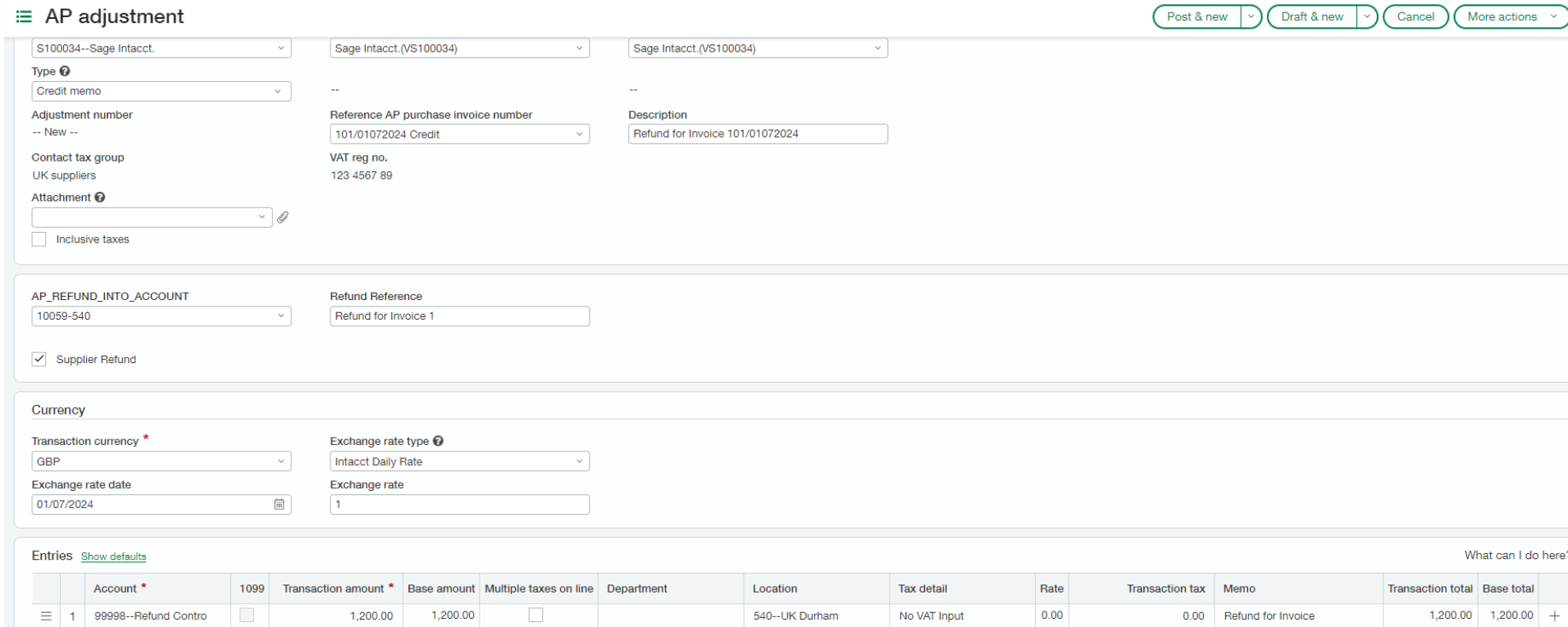Add a new entry line with plus icon
This screenshot has width=1568, height=627.
pos(1554,616)
